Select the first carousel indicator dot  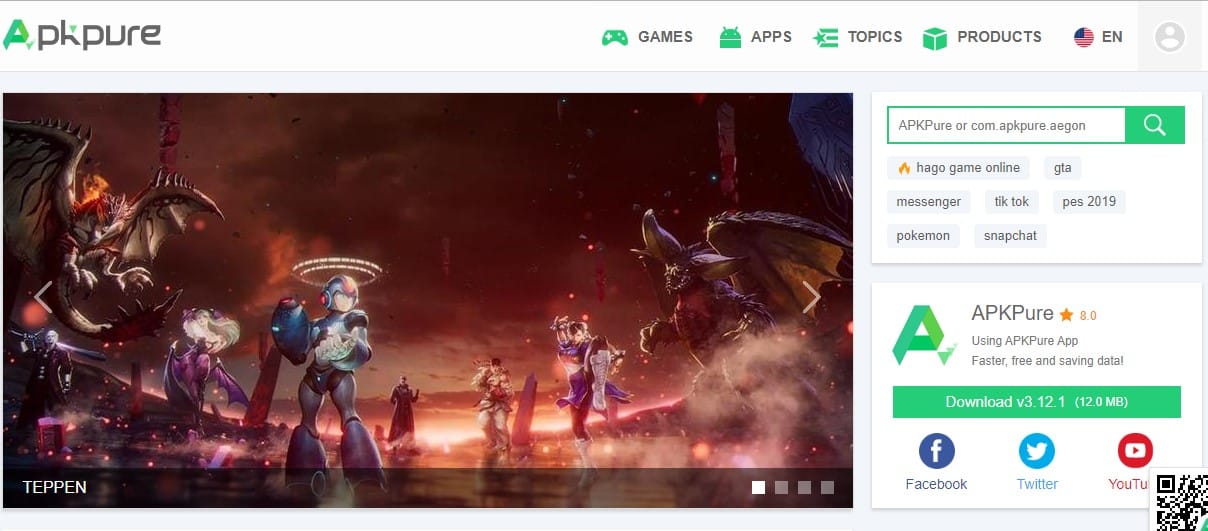tap(758, 488)
